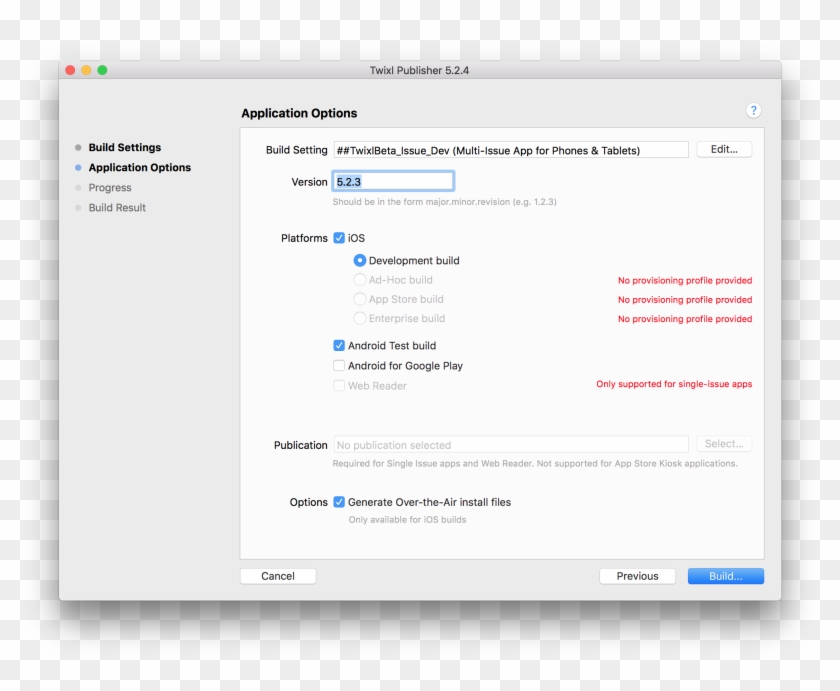Click the Version text field
840x691 pixels.
tap(393, 181)
